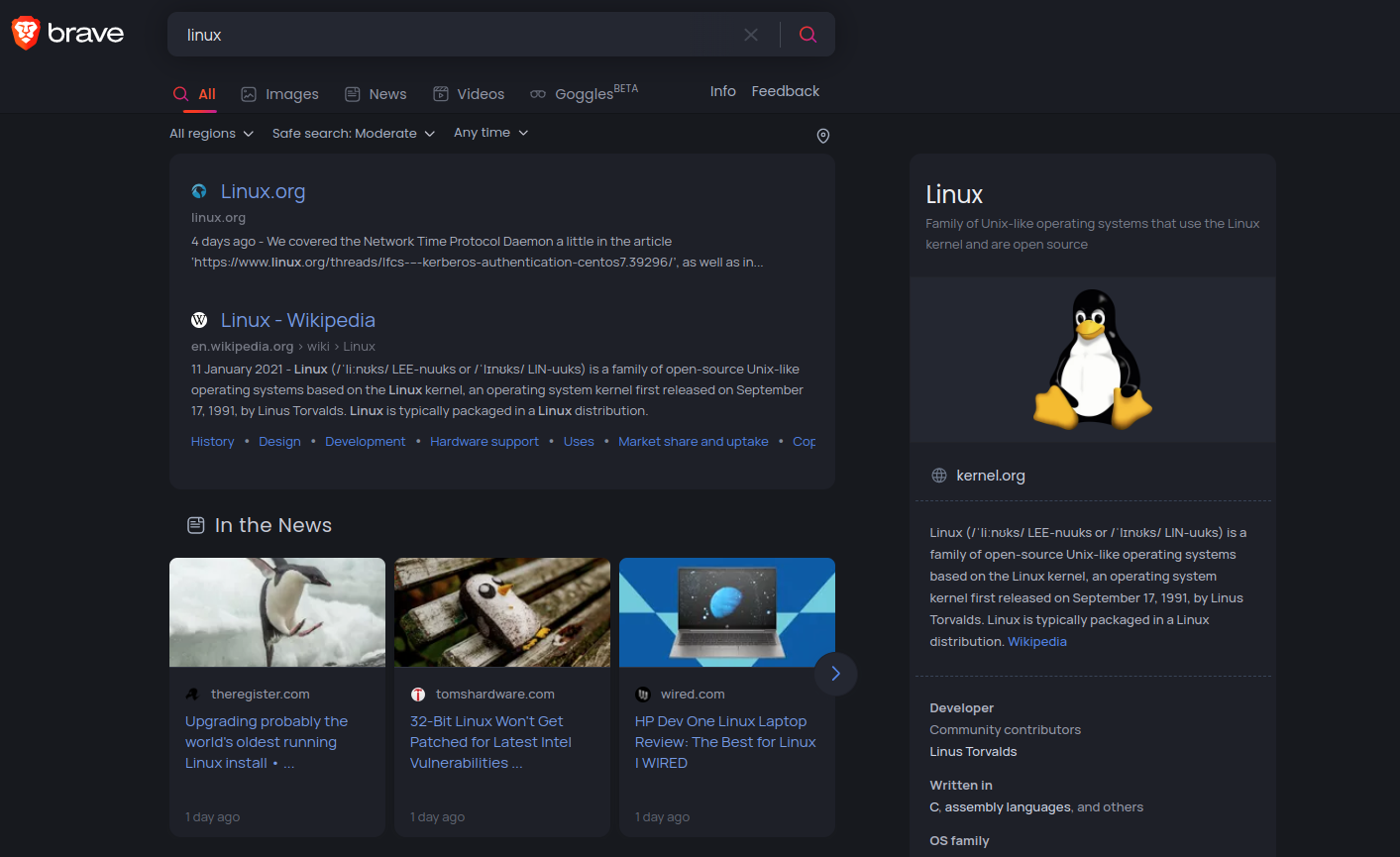
Task: Open the kernel.org link in infobox
Action: pyautogui.click(x=991, y=476)
